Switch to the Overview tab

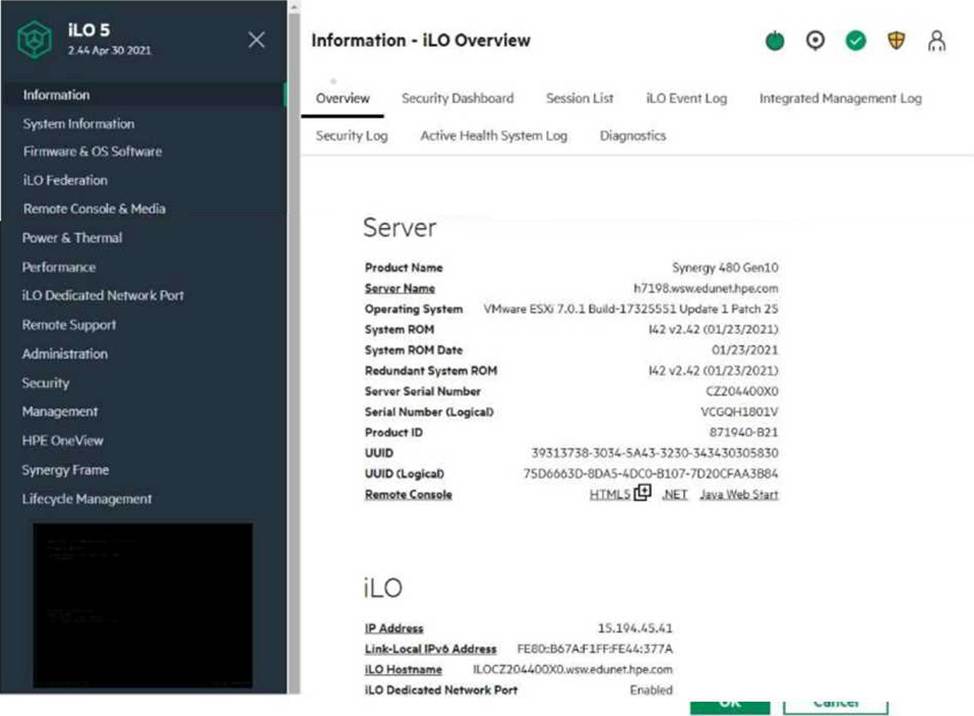(342, 98)
